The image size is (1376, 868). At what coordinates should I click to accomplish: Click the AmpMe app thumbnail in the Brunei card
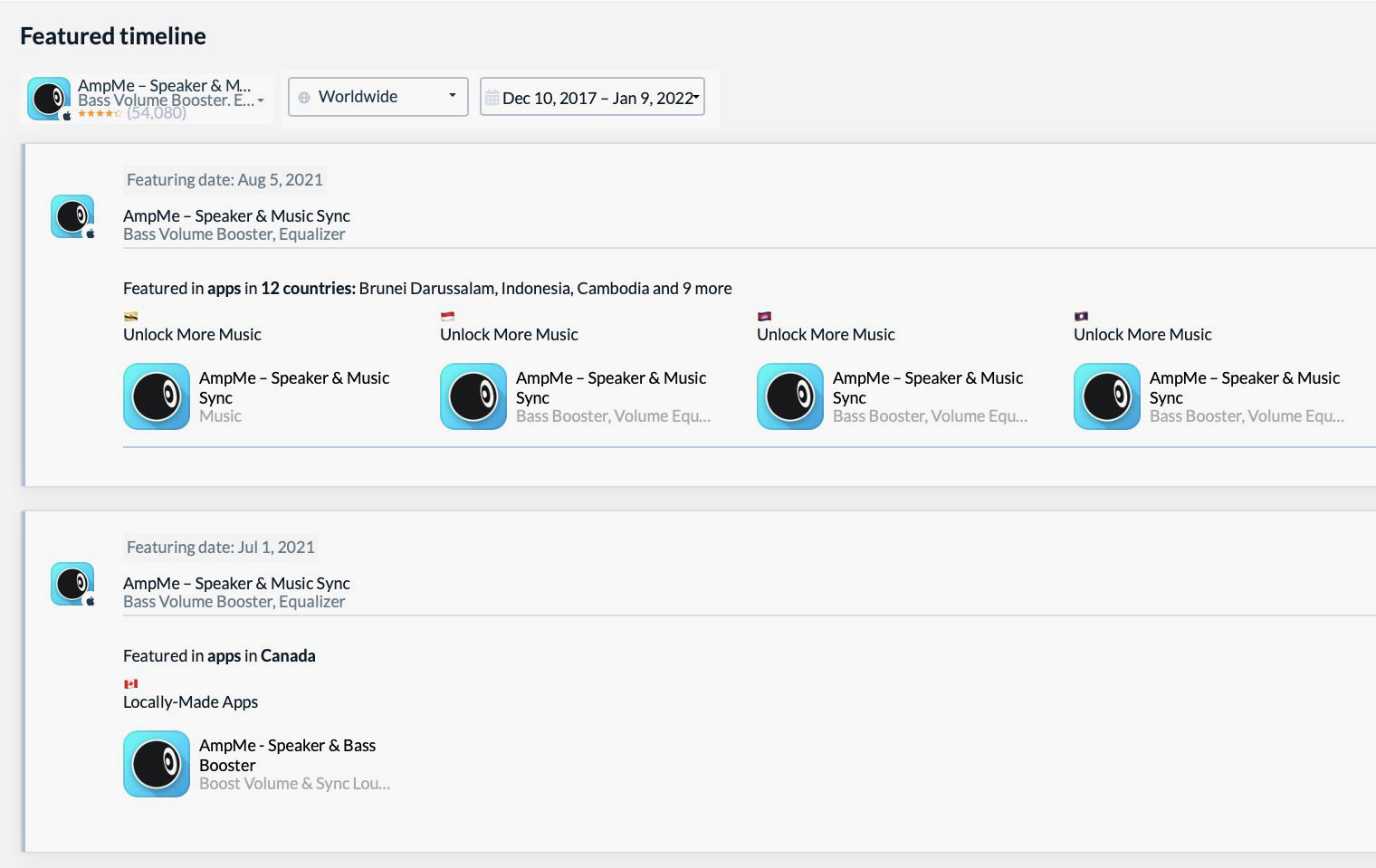click(x=157, y=396)
